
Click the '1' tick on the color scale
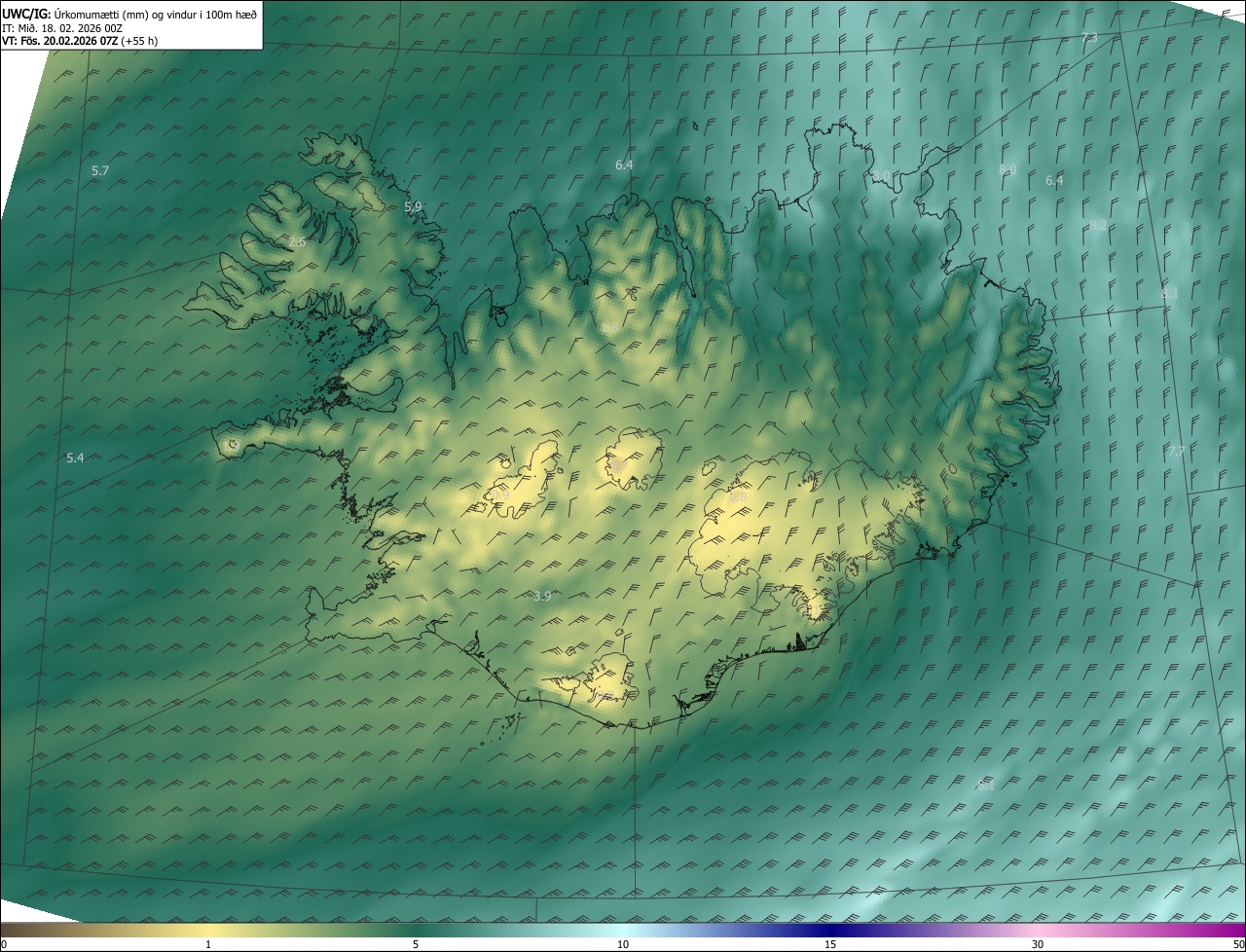(208, 944)
